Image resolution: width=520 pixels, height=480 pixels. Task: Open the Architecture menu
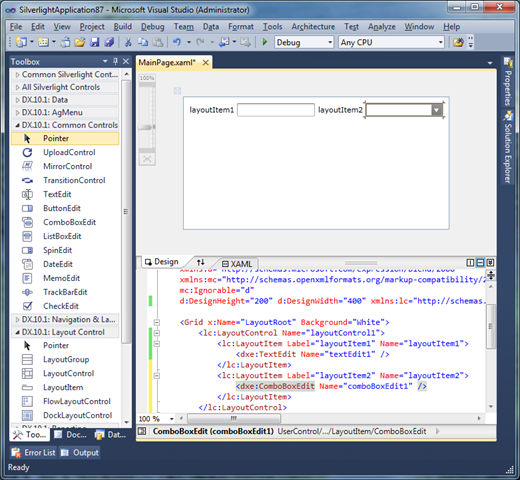pyautogui.click(x=313, y=27)
